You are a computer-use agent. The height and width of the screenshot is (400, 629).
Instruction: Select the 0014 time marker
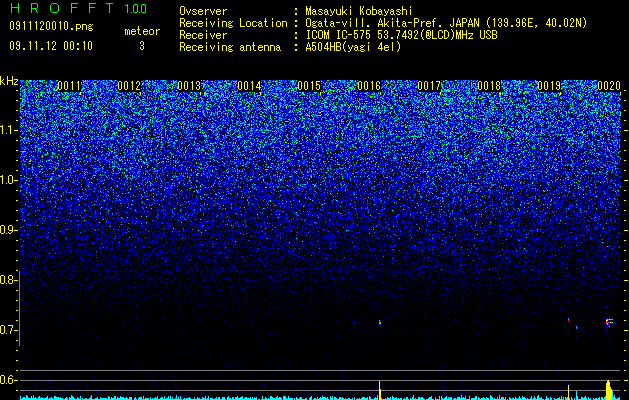click(249, 86)
